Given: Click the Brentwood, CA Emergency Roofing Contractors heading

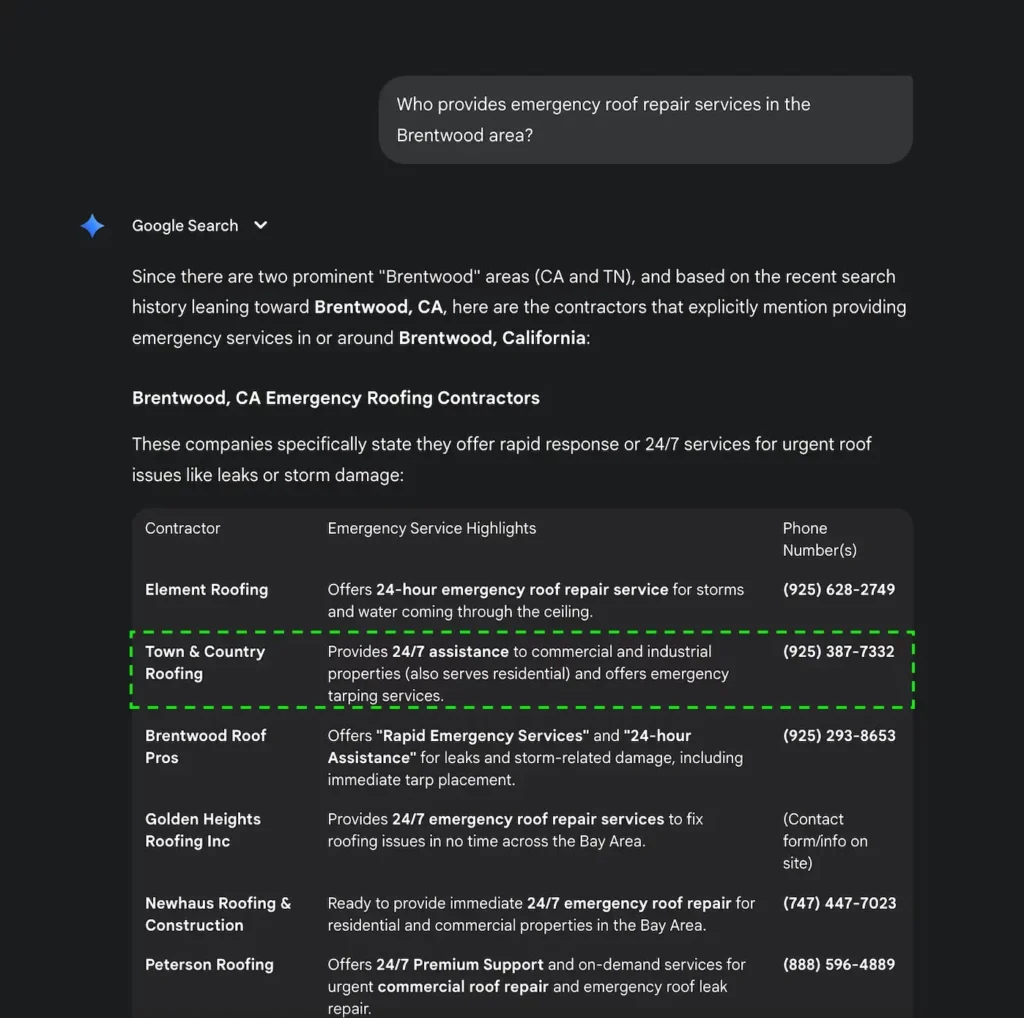Looking at the screenshot, I should point(335,398).
